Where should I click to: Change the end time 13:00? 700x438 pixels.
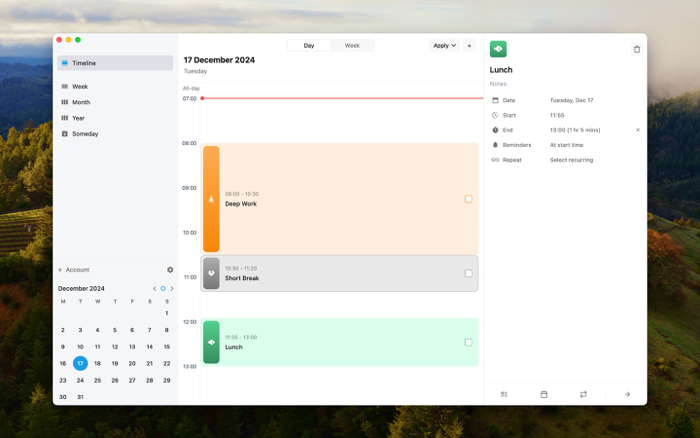[575, 130]
